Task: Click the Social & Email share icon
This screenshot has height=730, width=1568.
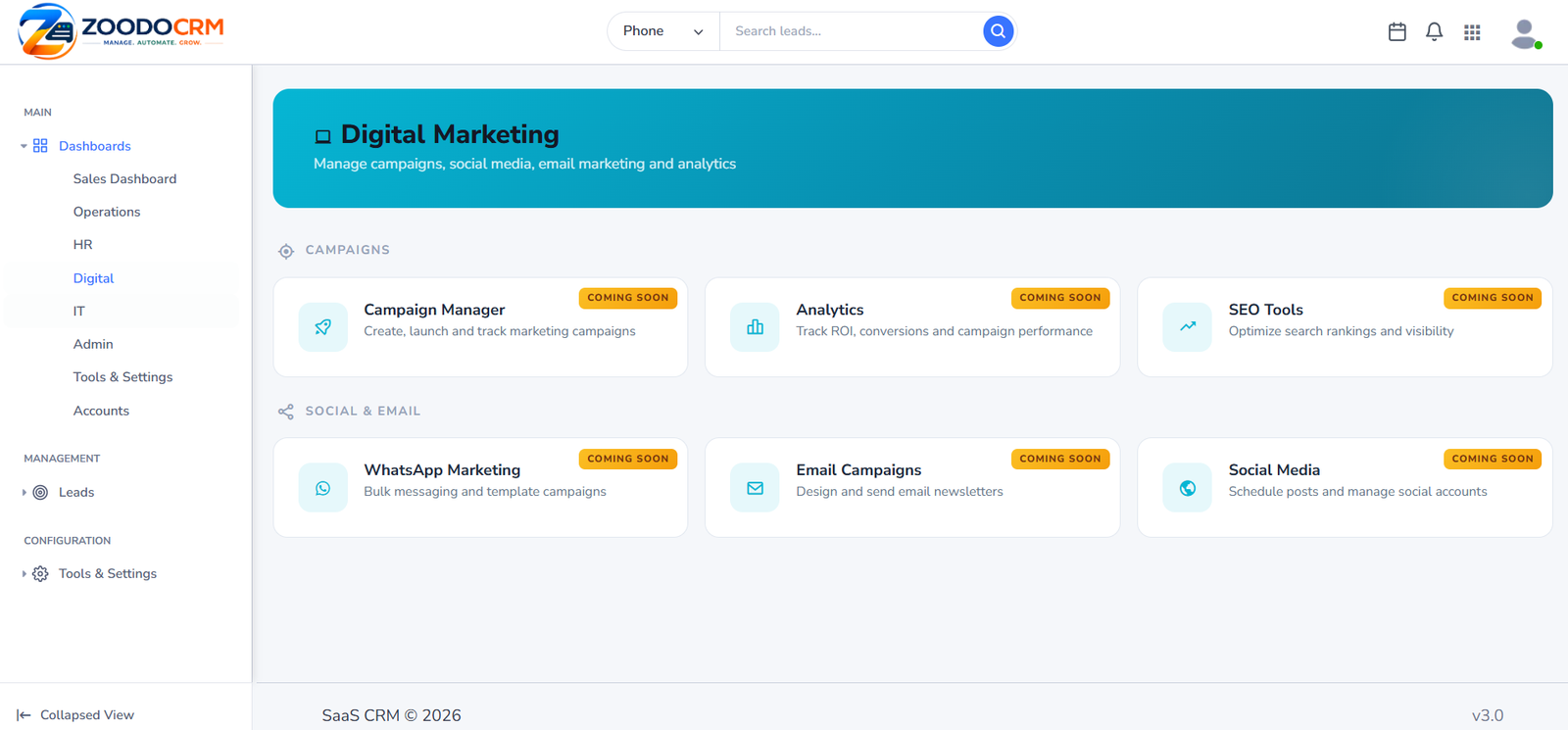Action: [286, 412]
